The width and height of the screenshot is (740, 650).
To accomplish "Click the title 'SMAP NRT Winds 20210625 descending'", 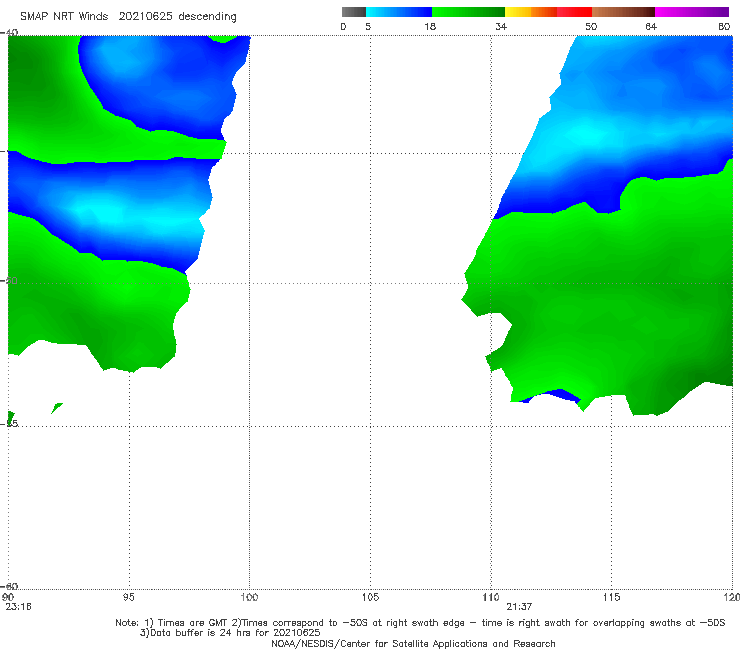I will 128,16.
